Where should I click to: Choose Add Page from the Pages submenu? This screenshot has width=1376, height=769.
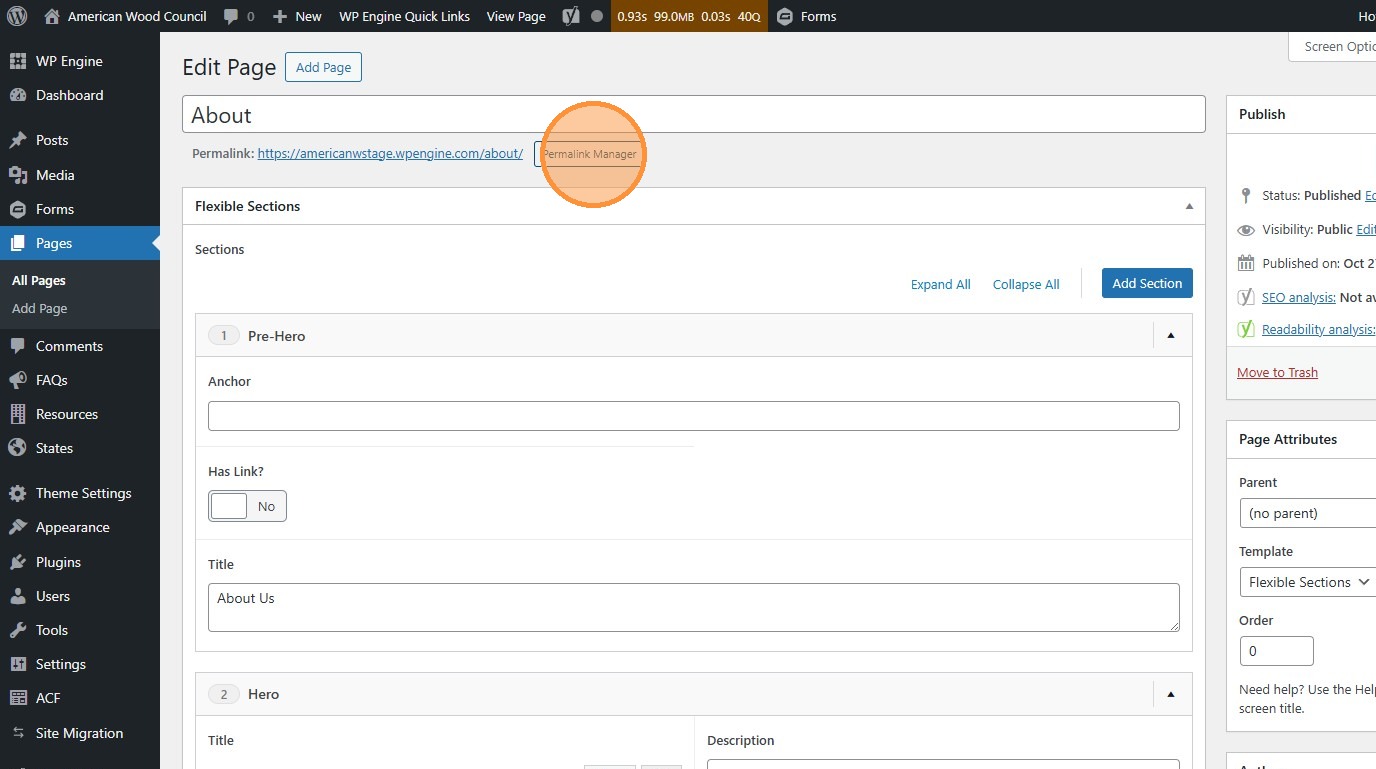click(40, 309)
